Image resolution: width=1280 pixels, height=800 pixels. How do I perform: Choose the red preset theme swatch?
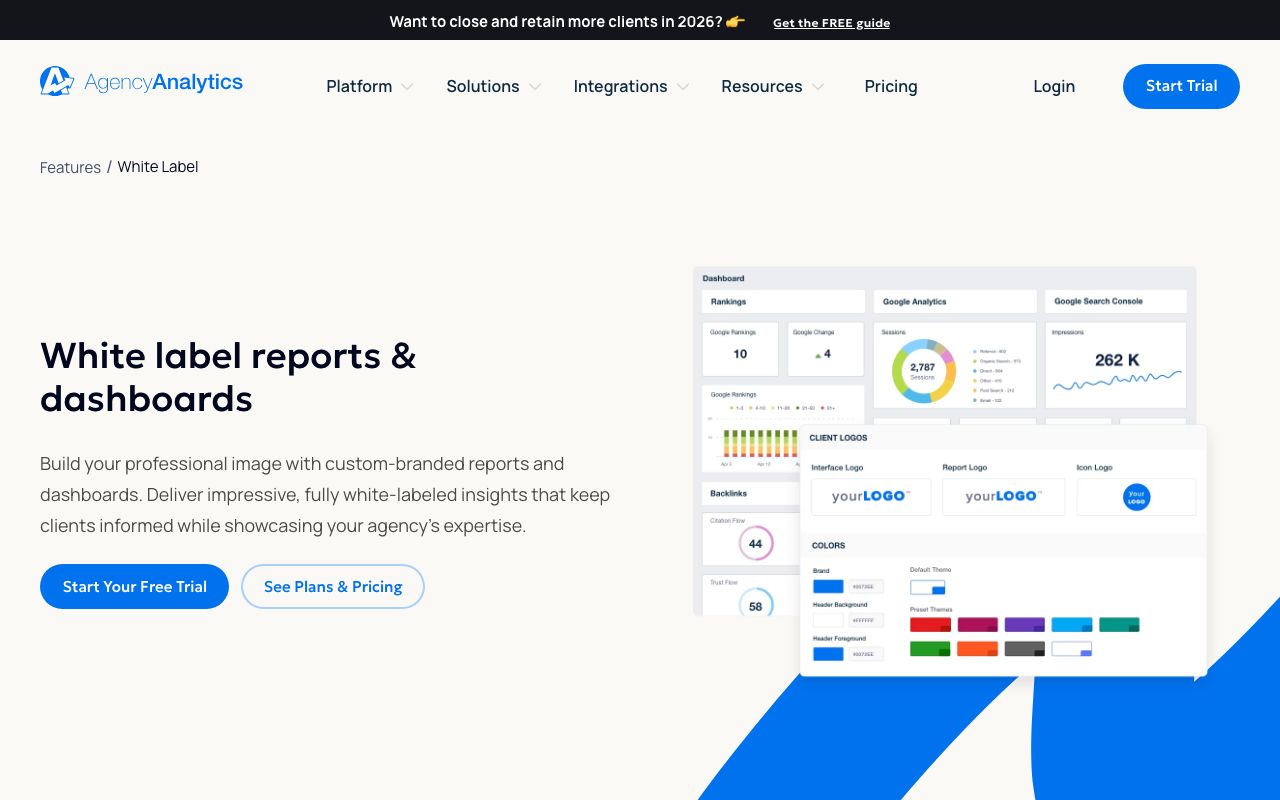pyautogui.click(x=930, y=625)
